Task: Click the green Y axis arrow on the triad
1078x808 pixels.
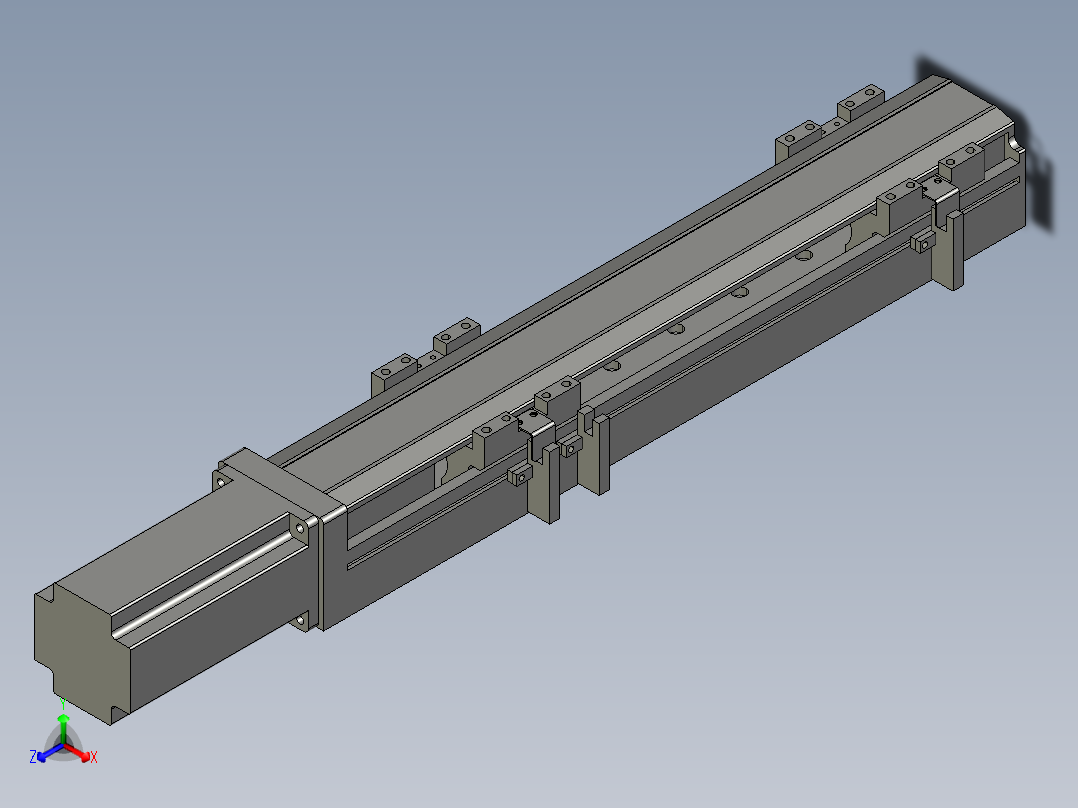Action: (63, 729)
